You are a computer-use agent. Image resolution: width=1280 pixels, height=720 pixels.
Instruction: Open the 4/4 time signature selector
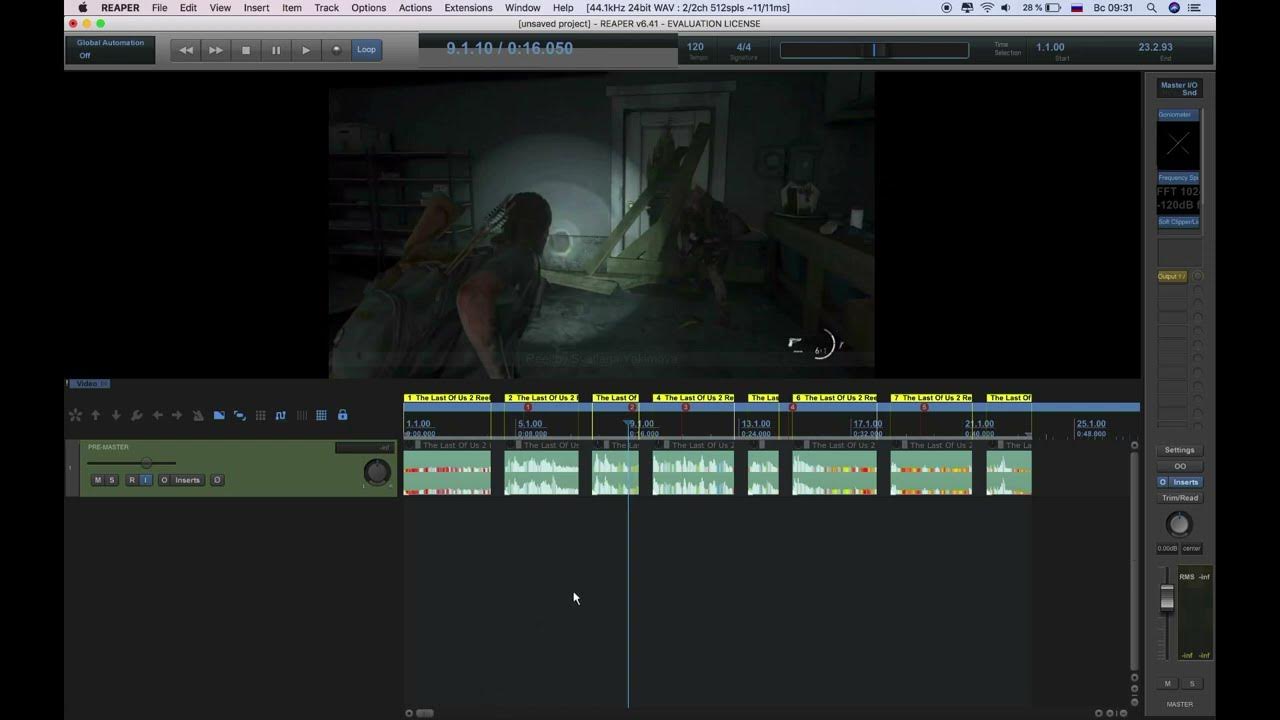click(x=743, y=47)
